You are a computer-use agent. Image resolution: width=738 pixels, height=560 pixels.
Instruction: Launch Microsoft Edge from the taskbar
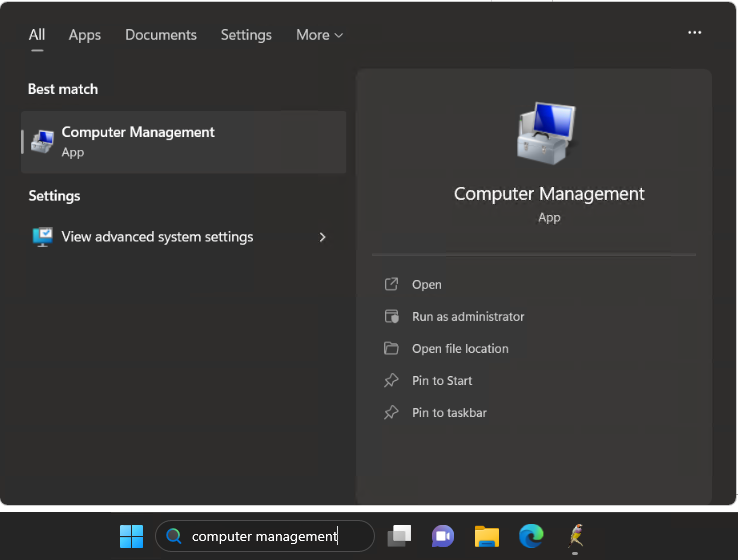[531, 536]
